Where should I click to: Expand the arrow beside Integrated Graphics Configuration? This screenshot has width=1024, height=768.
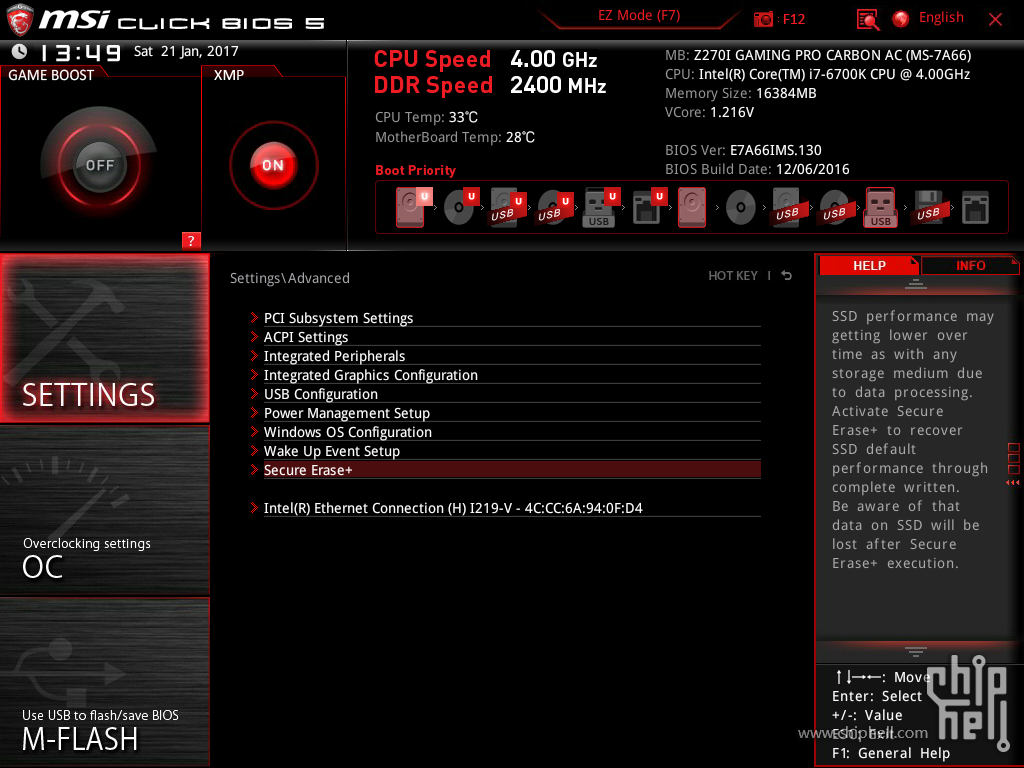tap(254, 374)
